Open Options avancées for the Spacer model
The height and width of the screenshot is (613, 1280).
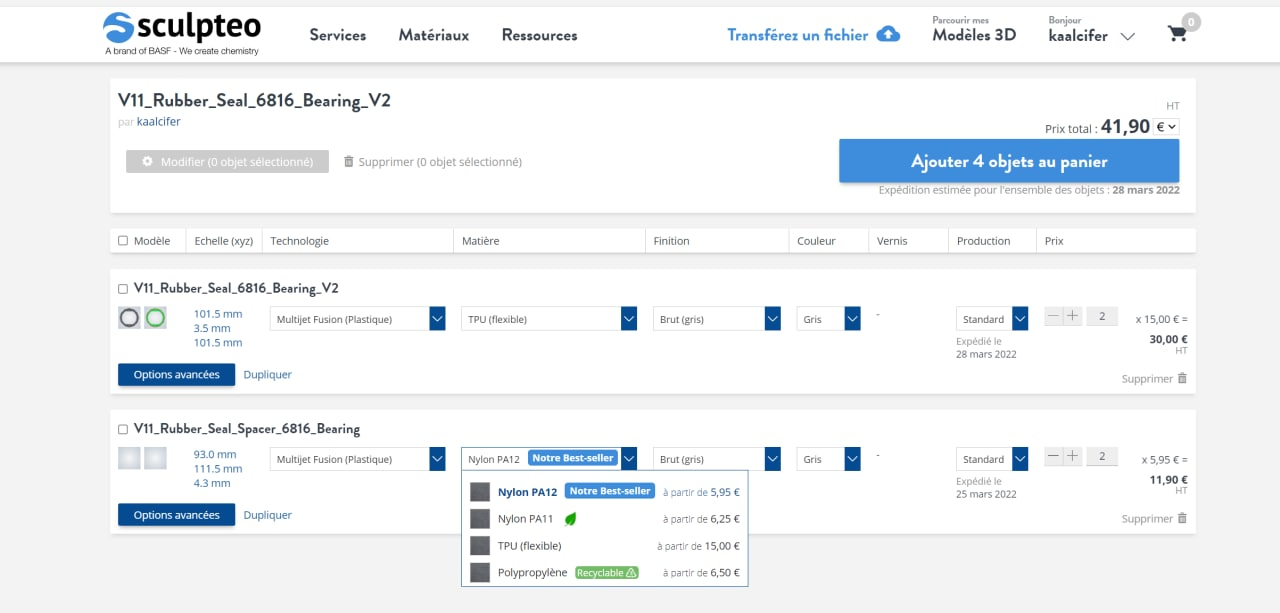point(176,515)
